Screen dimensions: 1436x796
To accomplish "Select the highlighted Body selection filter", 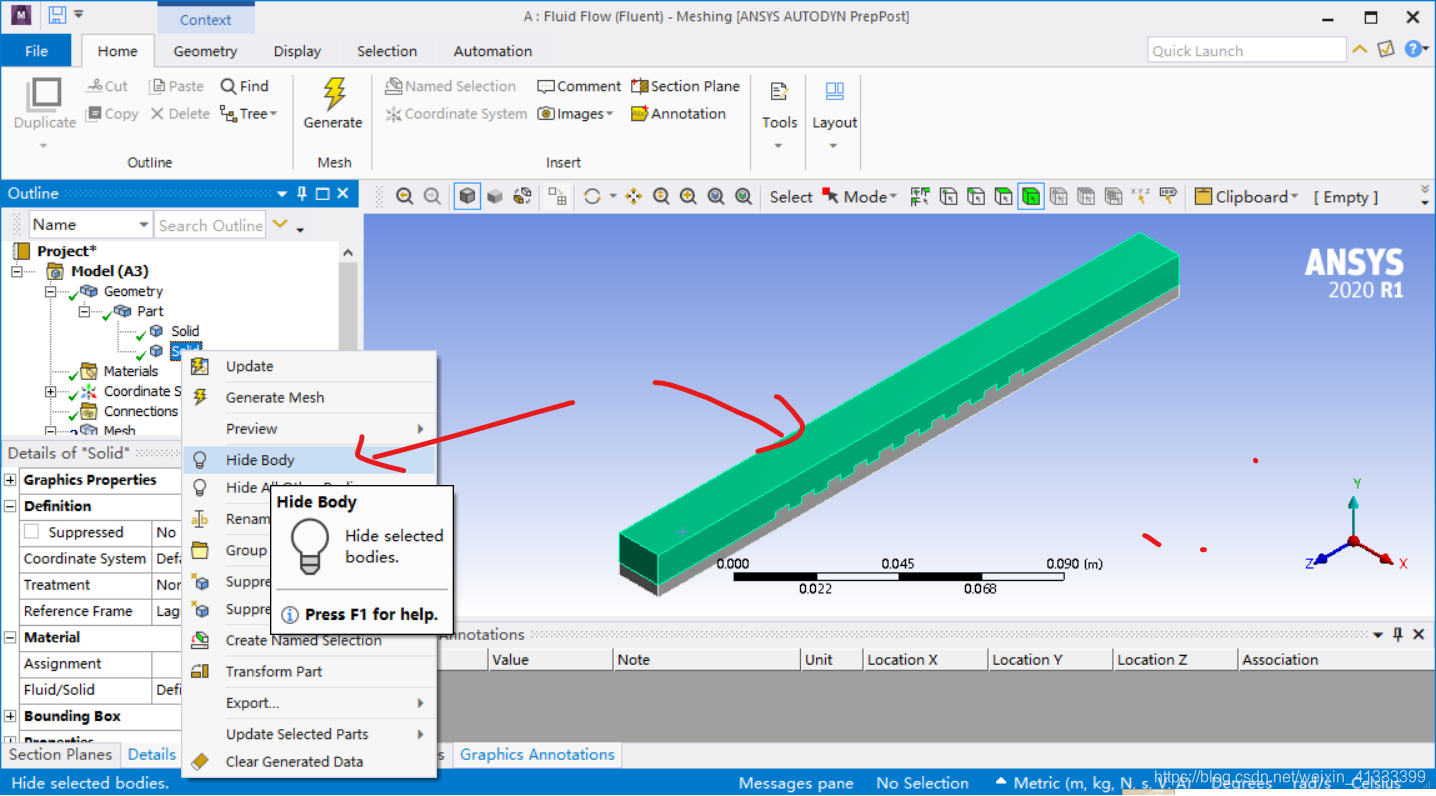I will [1031, 197].
